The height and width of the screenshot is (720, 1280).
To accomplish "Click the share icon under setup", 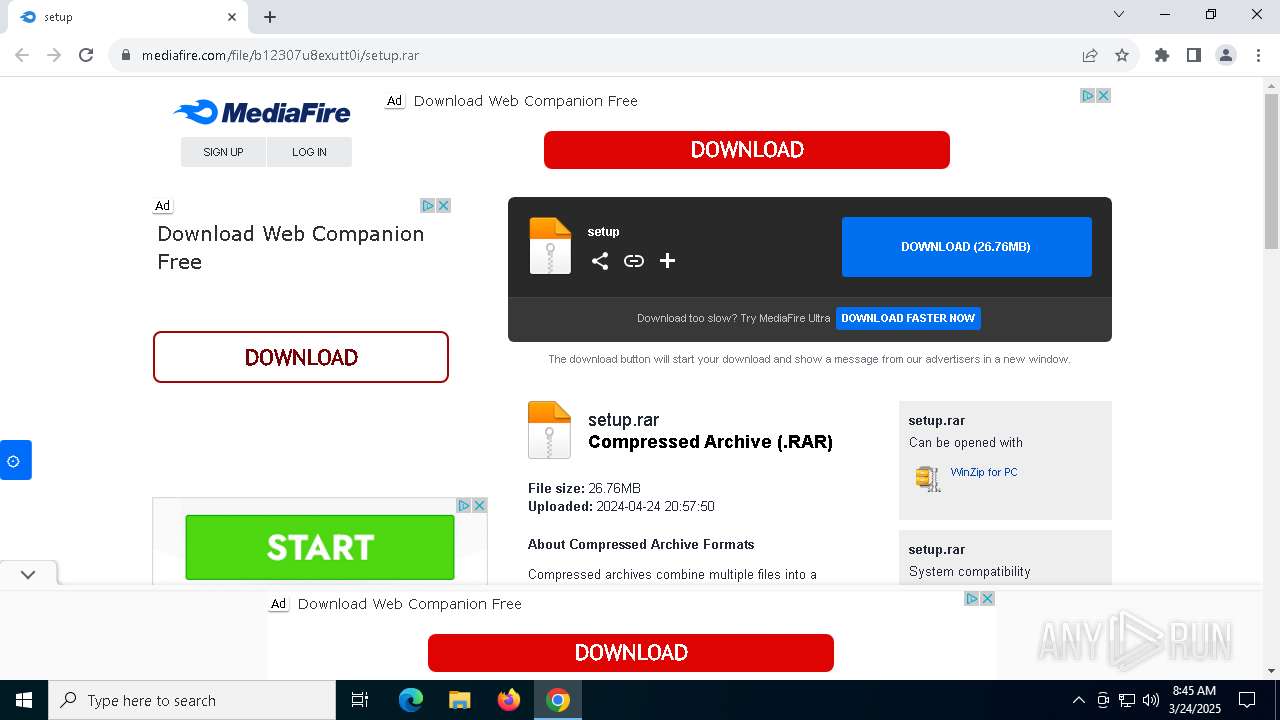I will pyautogui.click(x=600, y=261).
